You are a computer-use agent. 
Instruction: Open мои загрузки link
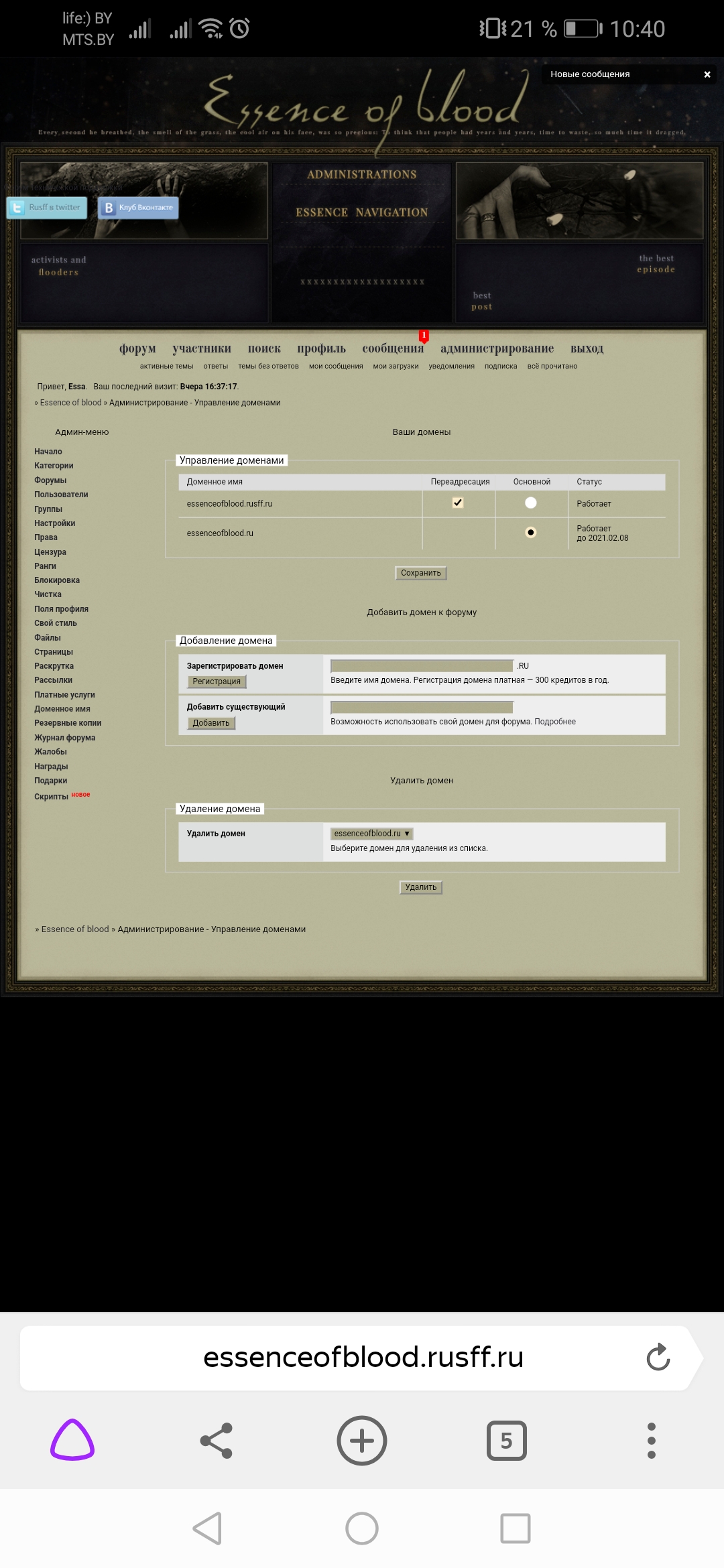click(x=396, y=367)
